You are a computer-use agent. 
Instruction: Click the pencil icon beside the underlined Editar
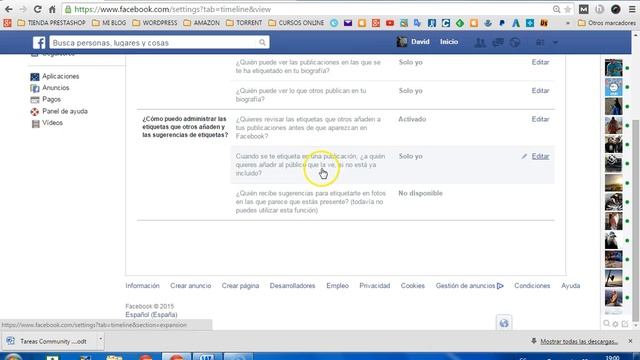(x=524, y=156)
